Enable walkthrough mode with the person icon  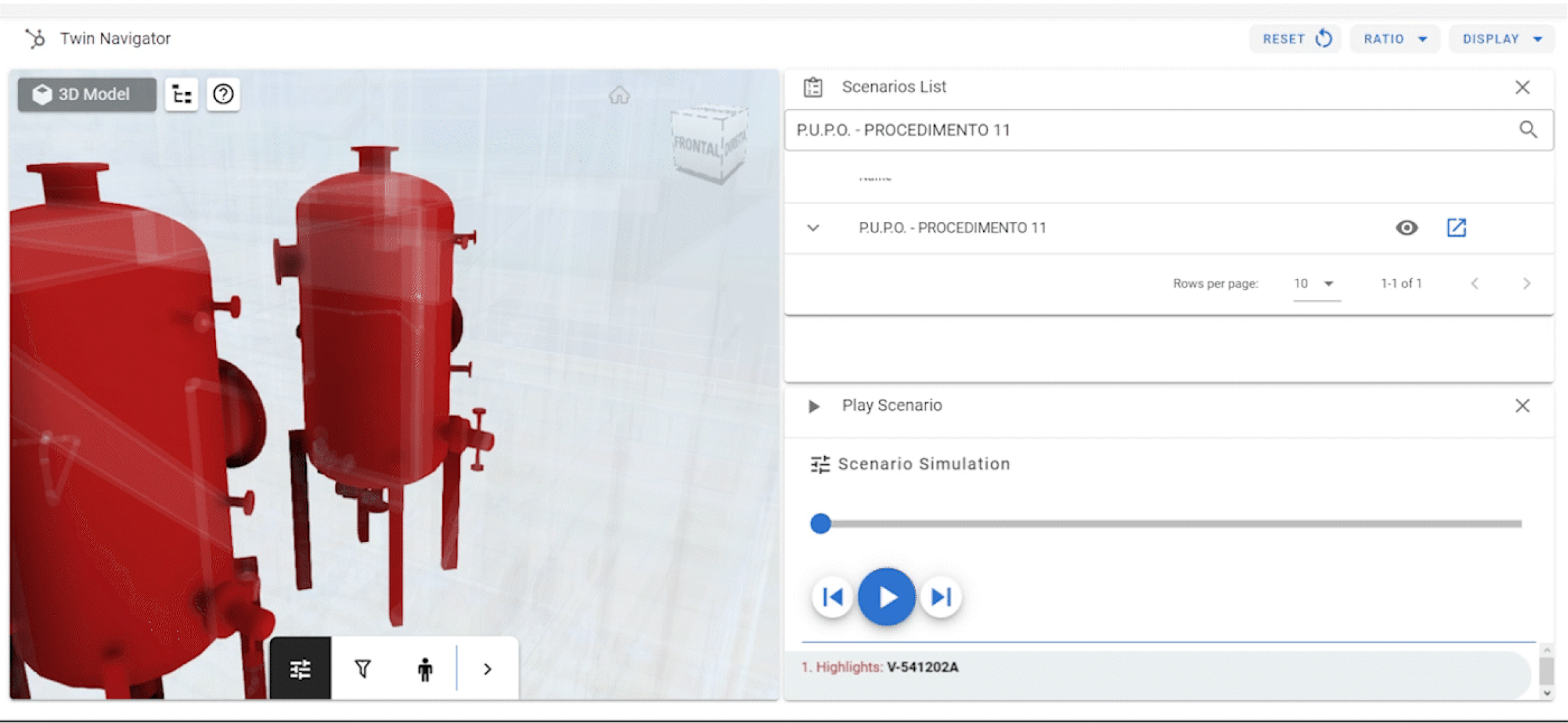point(424,669)
